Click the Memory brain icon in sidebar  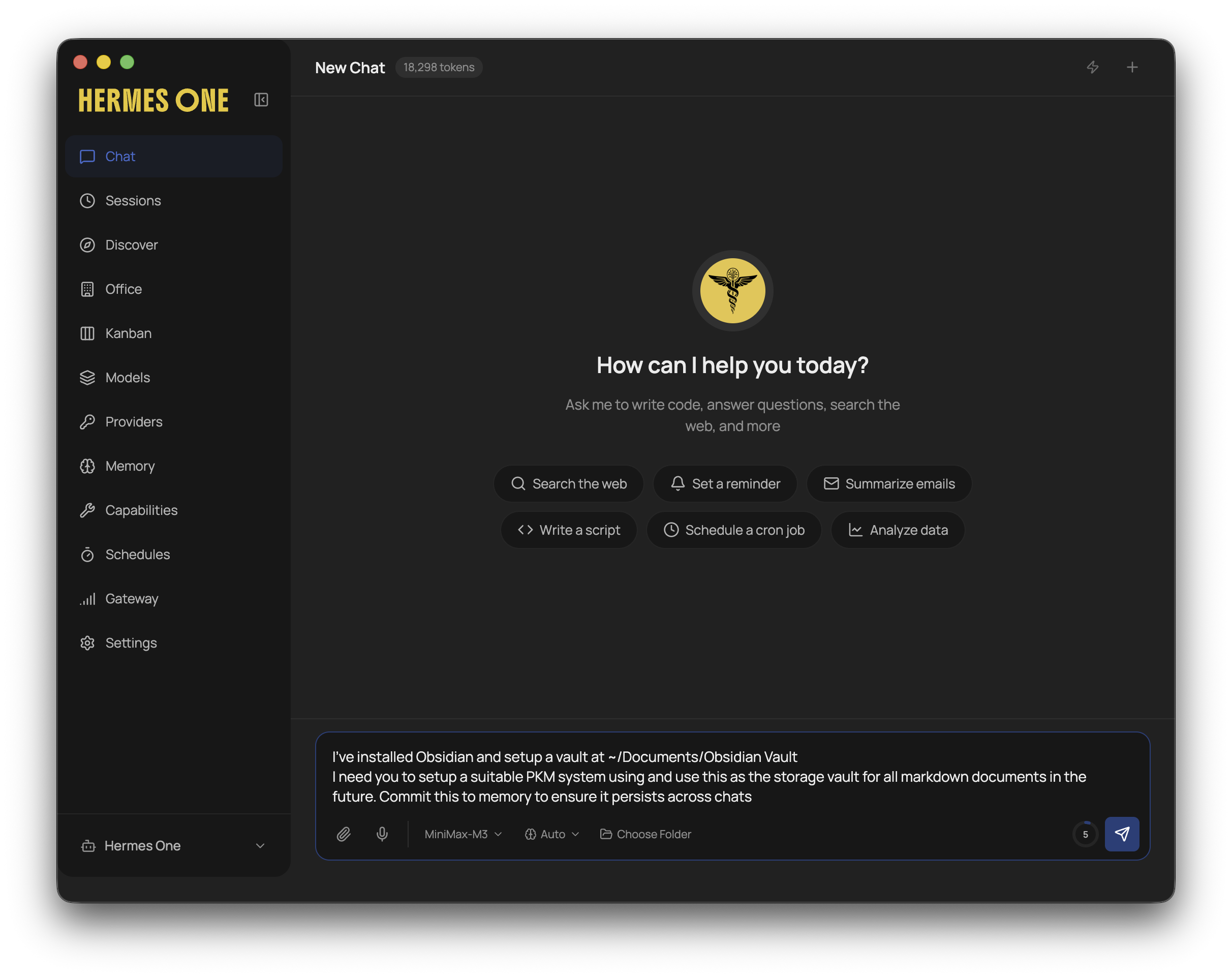tap(87, 466)
